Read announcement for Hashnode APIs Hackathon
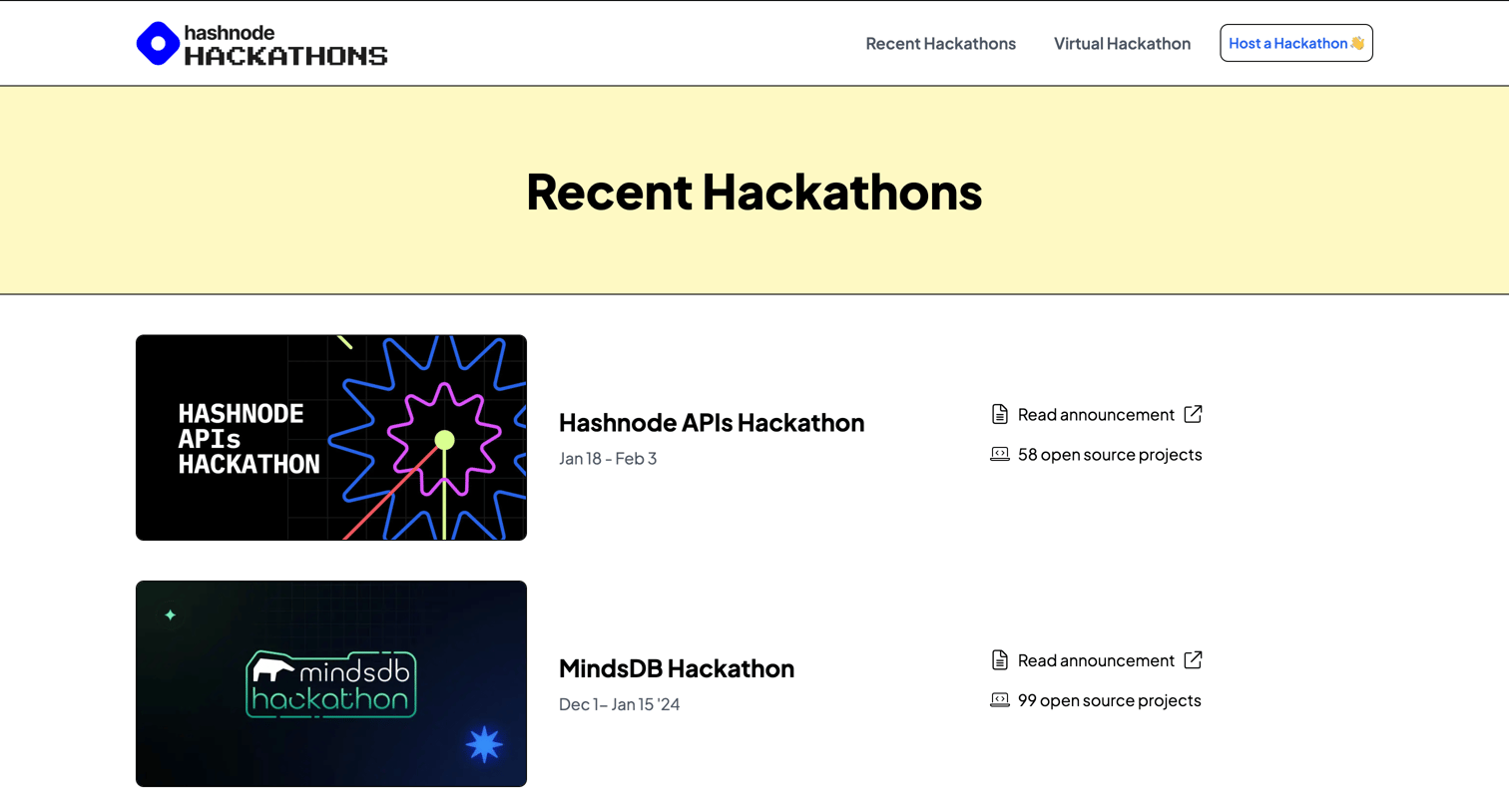Screen dimensions: 1509x812 point(1096,414)
